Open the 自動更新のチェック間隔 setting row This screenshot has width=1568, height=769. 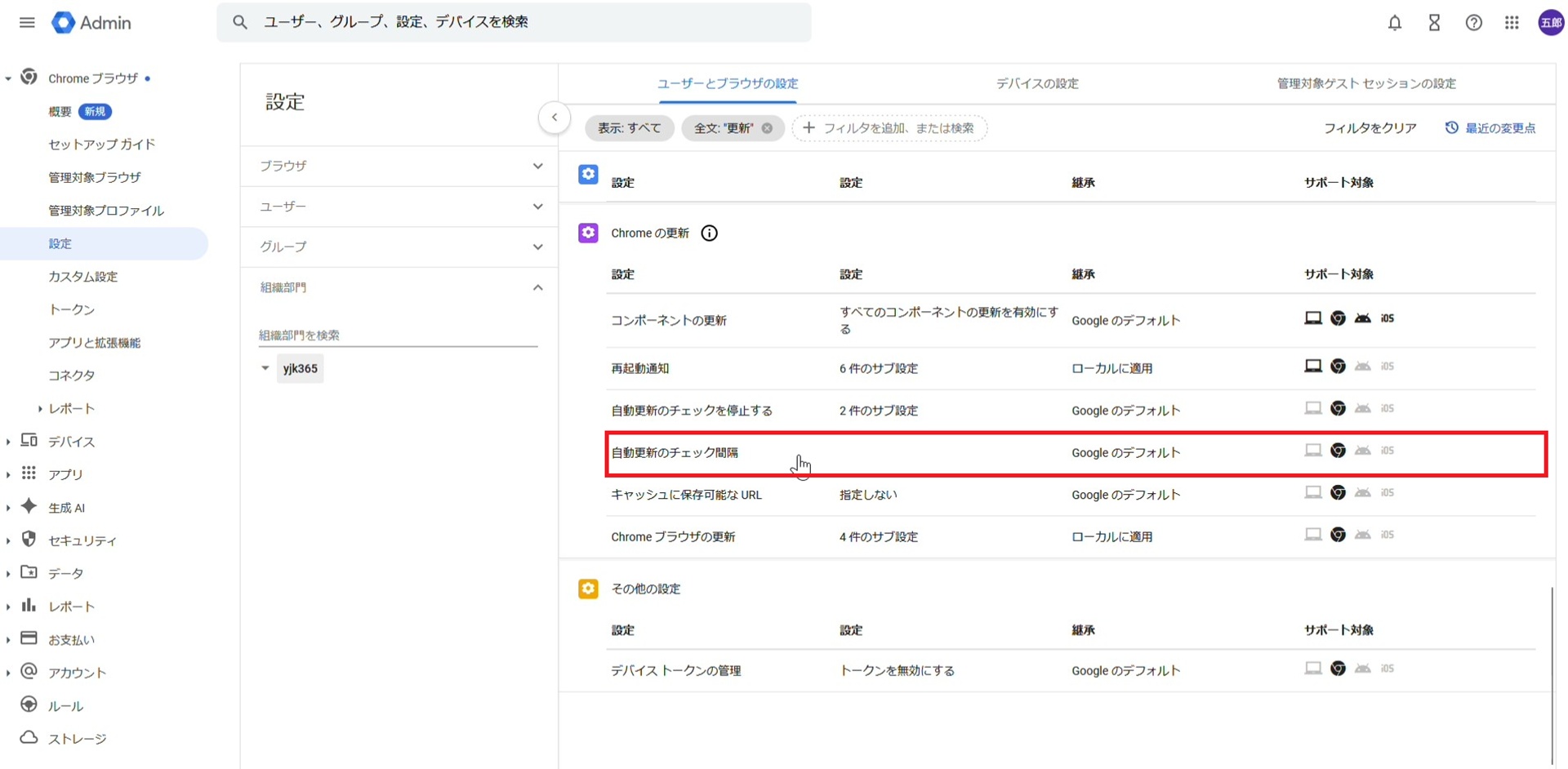coord(675,453)
